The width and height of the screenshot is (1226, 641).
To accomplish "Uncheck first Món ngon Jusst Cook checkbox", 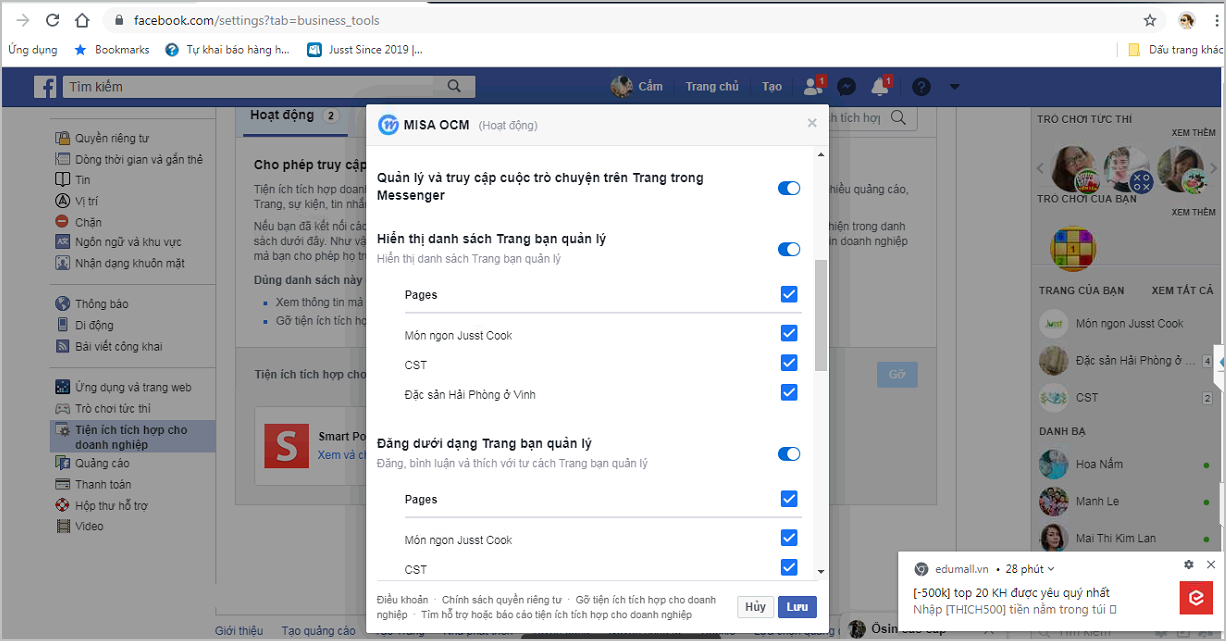I will click(x=789, y=334).
